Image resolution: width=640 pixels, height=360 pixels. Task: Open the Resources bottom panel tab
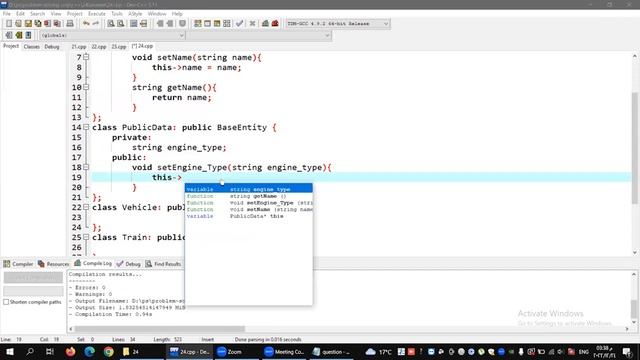tap(53, 264)
